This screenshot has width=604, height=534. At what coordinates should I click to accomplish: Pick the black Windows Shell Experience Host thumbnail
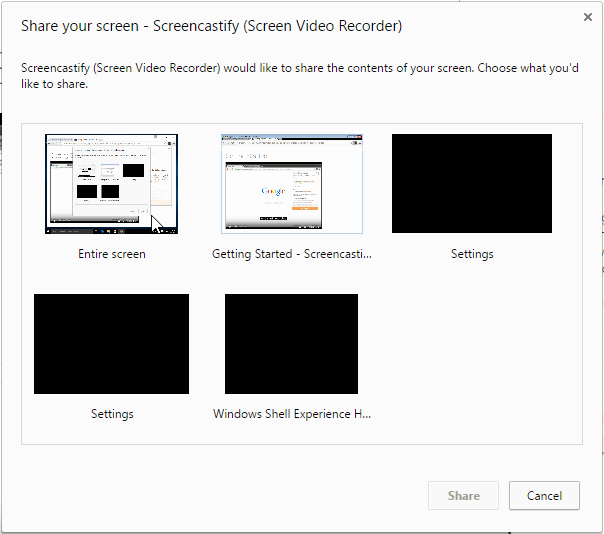[291, 344]
